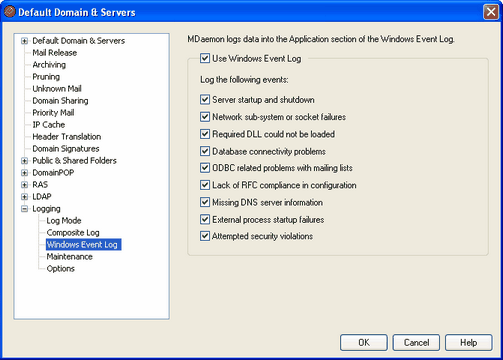Image resolution: width=503 pixels, height=360 pixels.
Task: Uncheck Database connectivity problems
Action: [x=205, y=151]
